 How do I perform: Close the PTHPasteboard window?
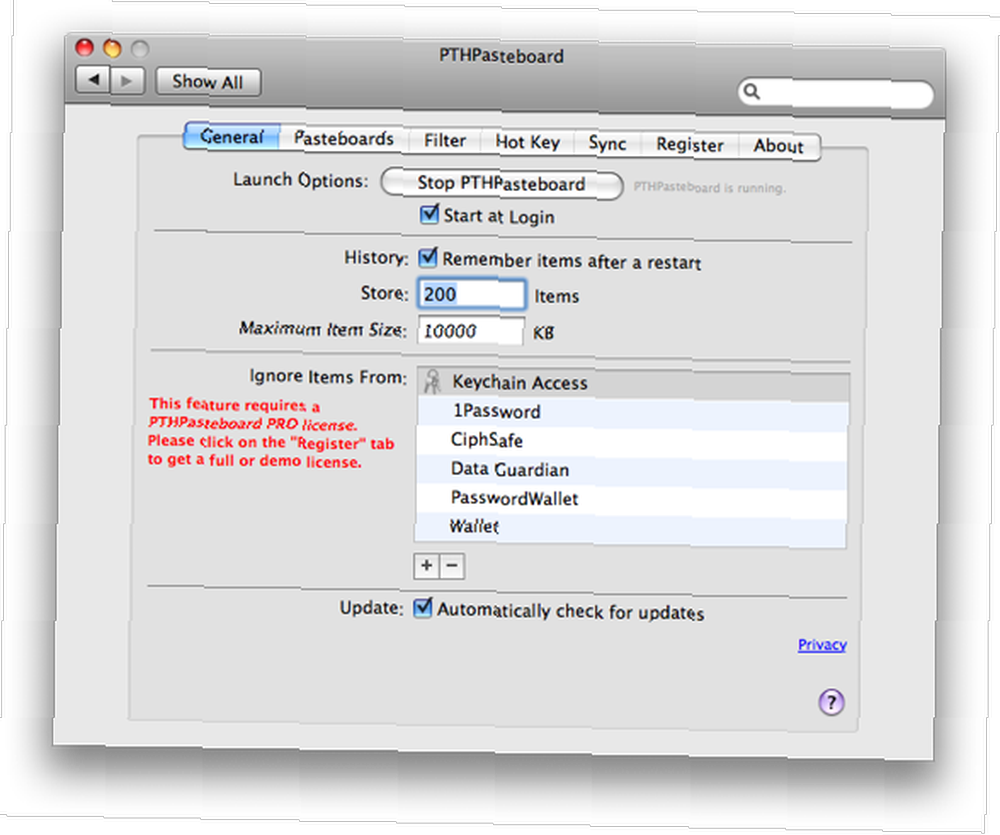tap(84, 47)
